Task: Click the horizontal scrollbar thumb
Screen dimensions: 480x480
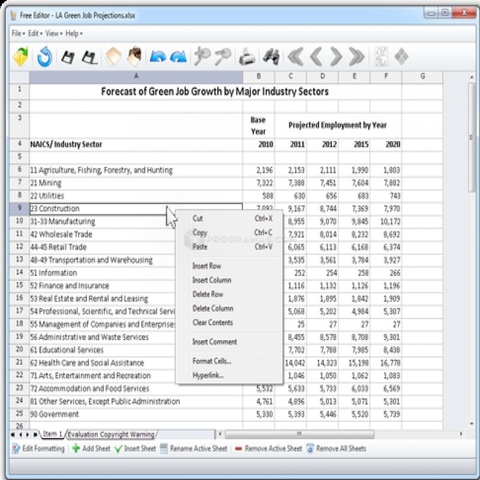Action: (x=299, y=434)
